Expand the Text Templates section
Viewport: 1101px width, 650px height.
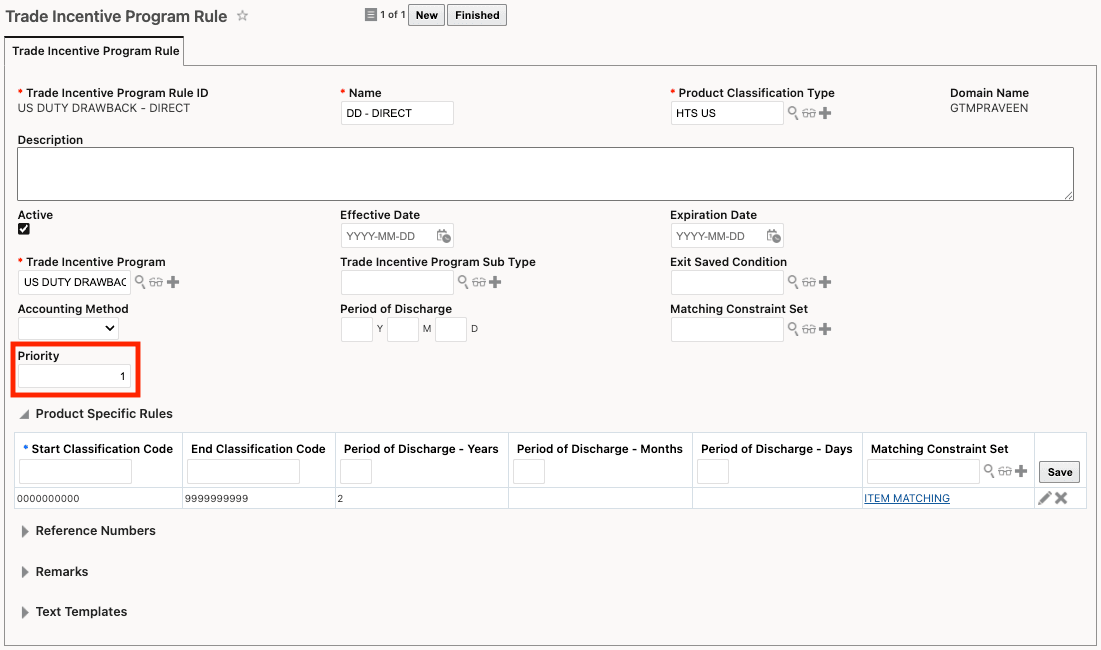(x=25, y=612)
